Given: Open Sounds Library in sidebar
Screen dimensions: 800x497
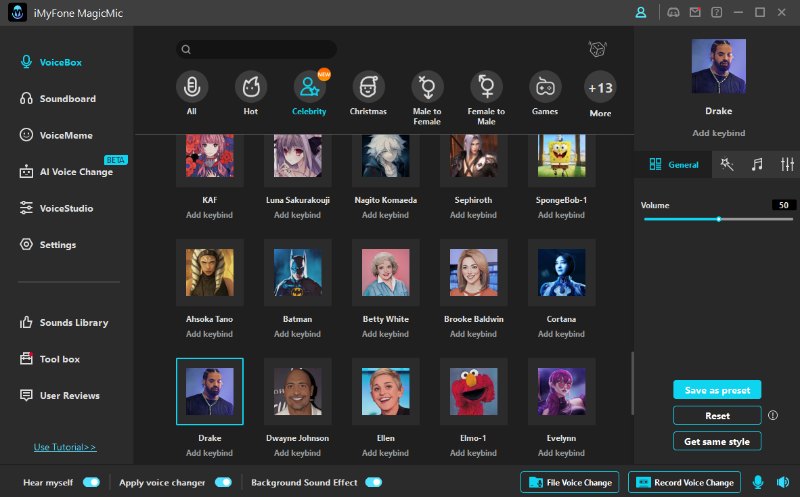Looking at the screenshot, I should [x=64, y=322].
